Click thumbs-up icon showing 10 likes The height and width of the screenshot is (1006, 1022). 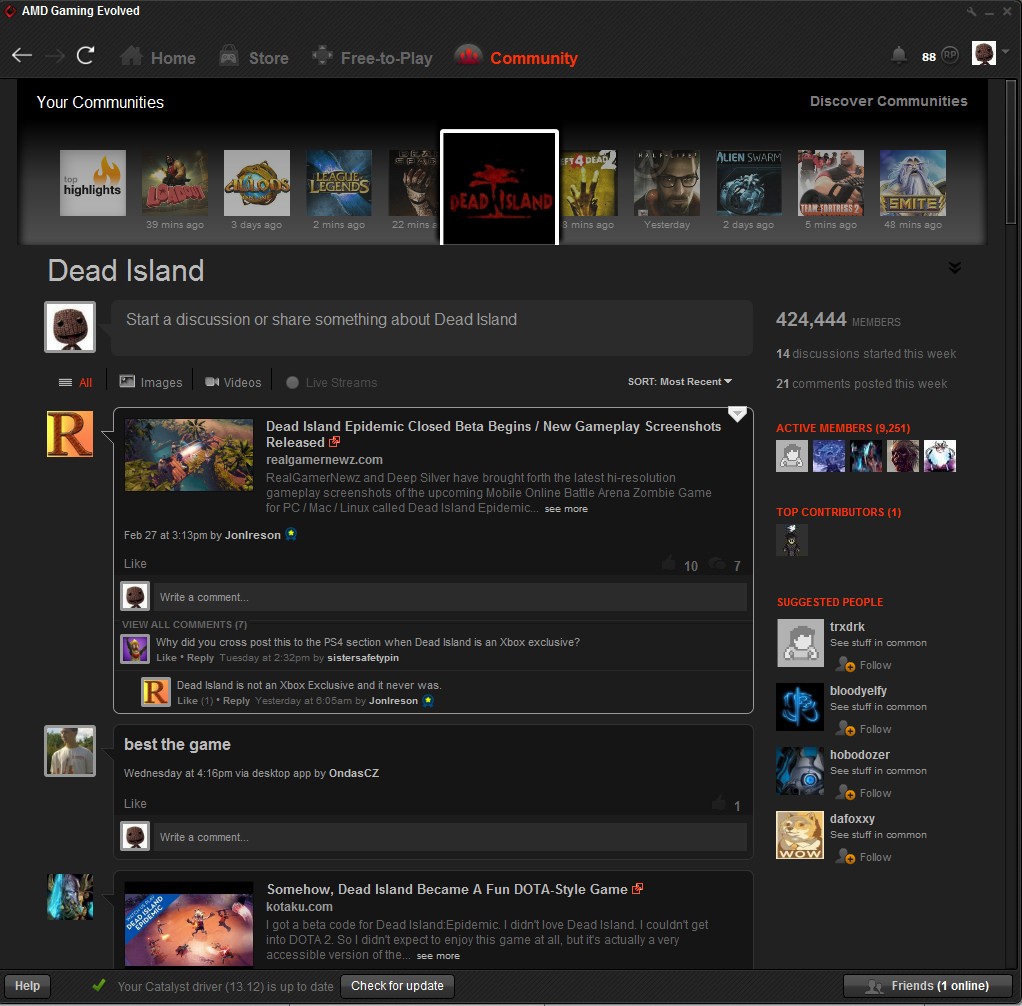click(x=669, y=563)
